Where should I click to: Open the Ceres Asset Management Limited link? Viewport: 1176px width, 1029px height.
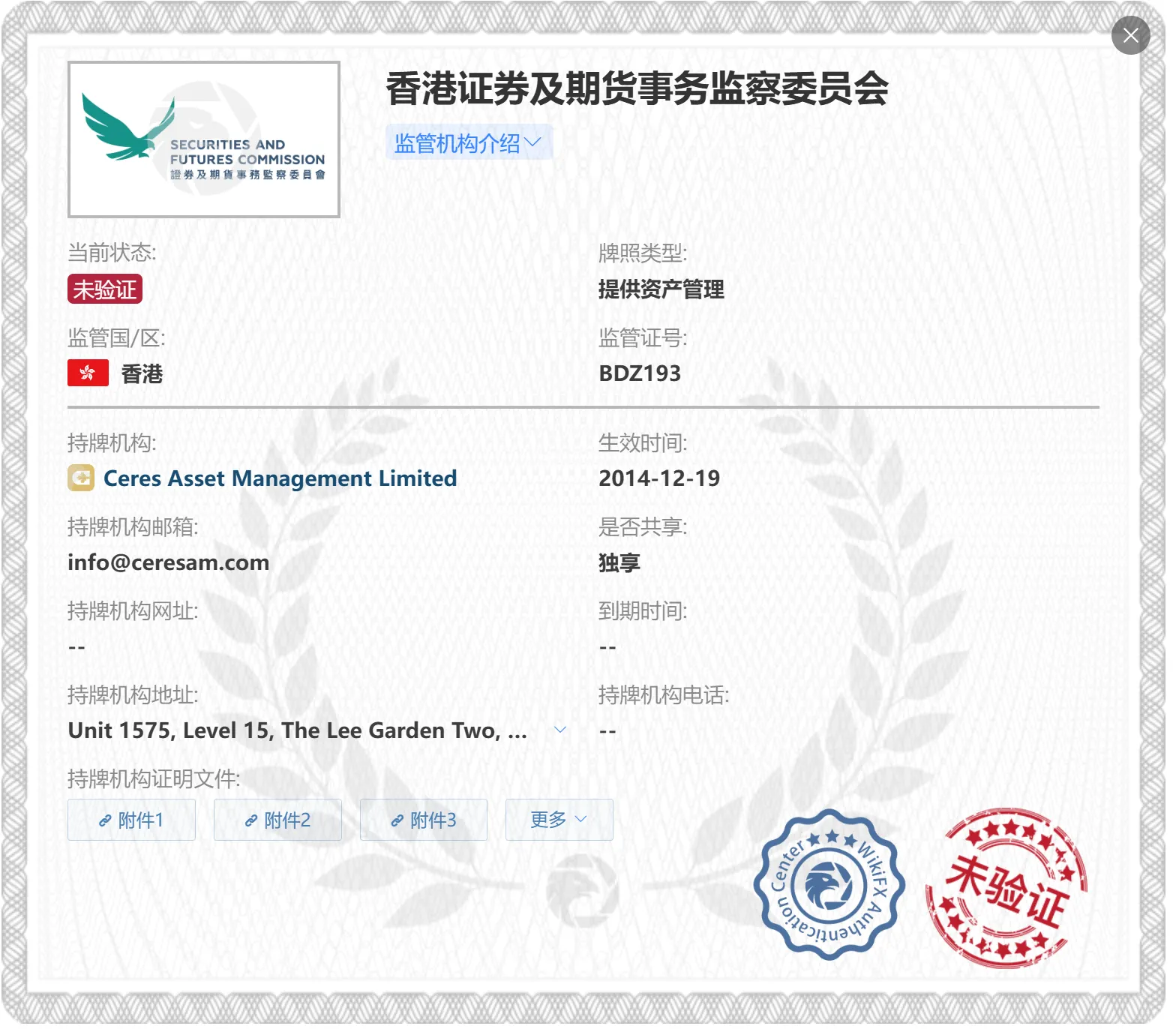click(x=280, y=478)
